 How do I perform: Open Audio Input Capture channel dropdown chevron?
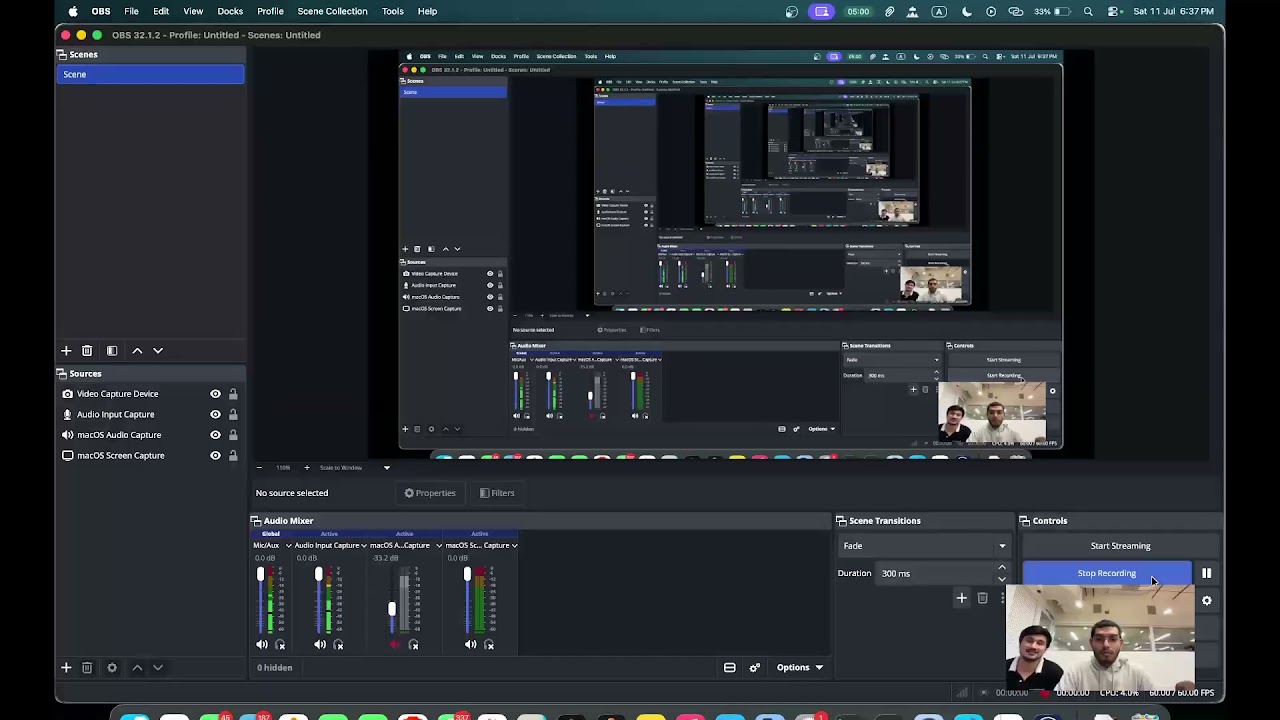pos(364,546)
